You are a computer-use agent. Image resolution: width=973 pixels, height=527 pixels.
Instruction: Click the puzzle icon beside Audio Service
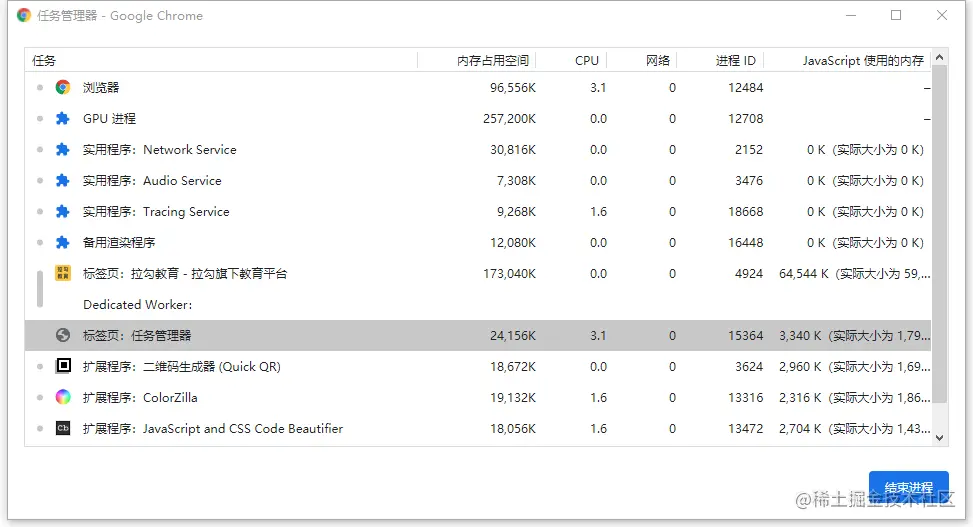pos(63,181)
